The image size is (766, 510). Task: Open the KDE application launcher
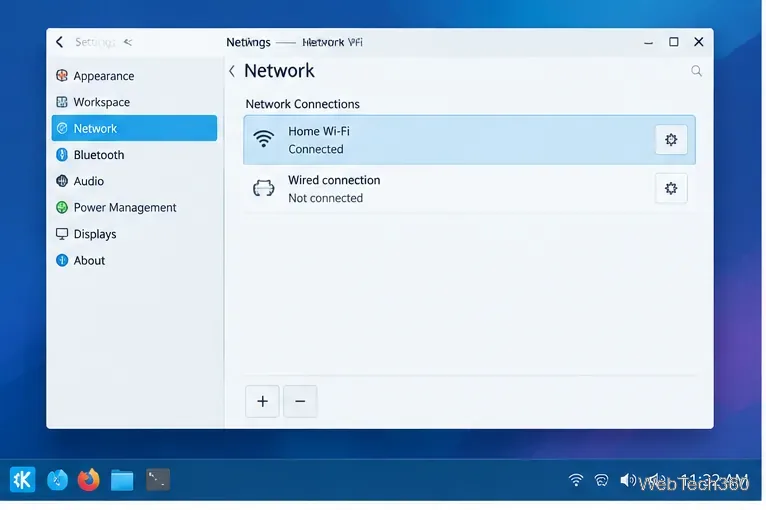point(22,480)
